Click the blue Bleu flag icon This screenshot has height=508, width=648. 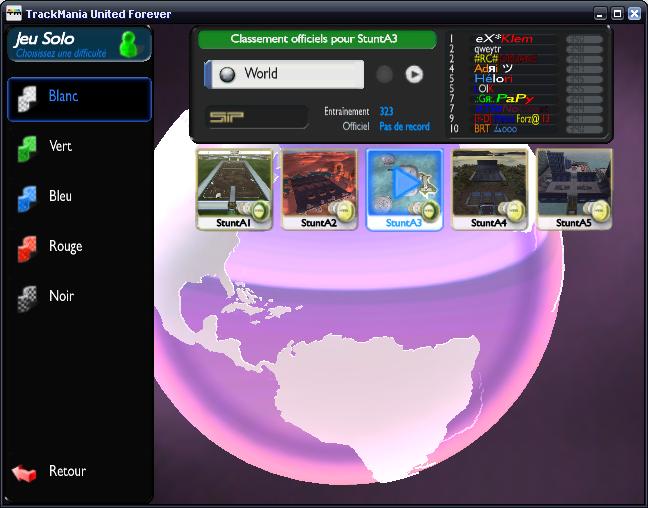pyautogui.click(x=27, y=198)
